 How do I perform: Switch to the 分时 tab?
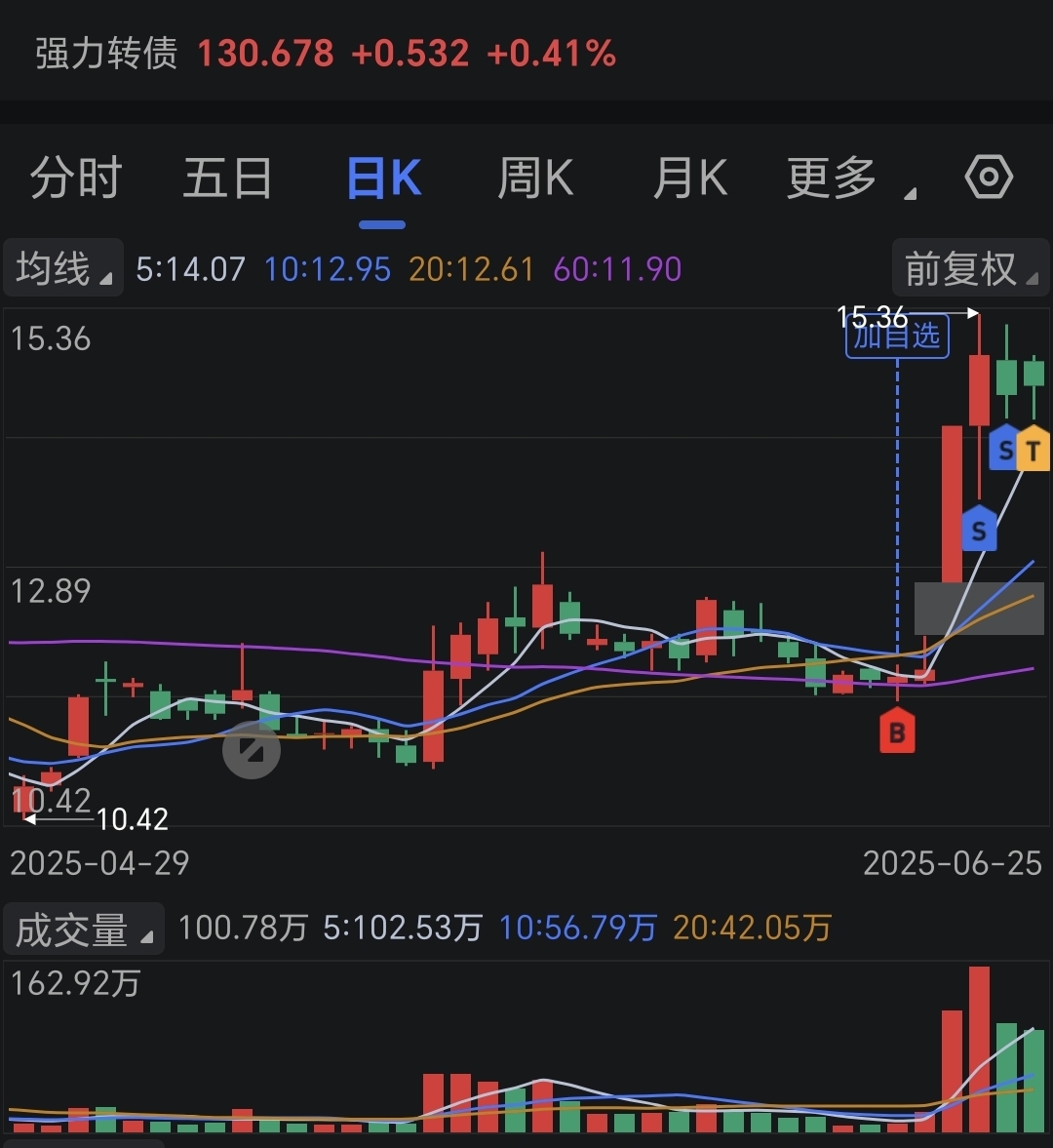[76, 178]
